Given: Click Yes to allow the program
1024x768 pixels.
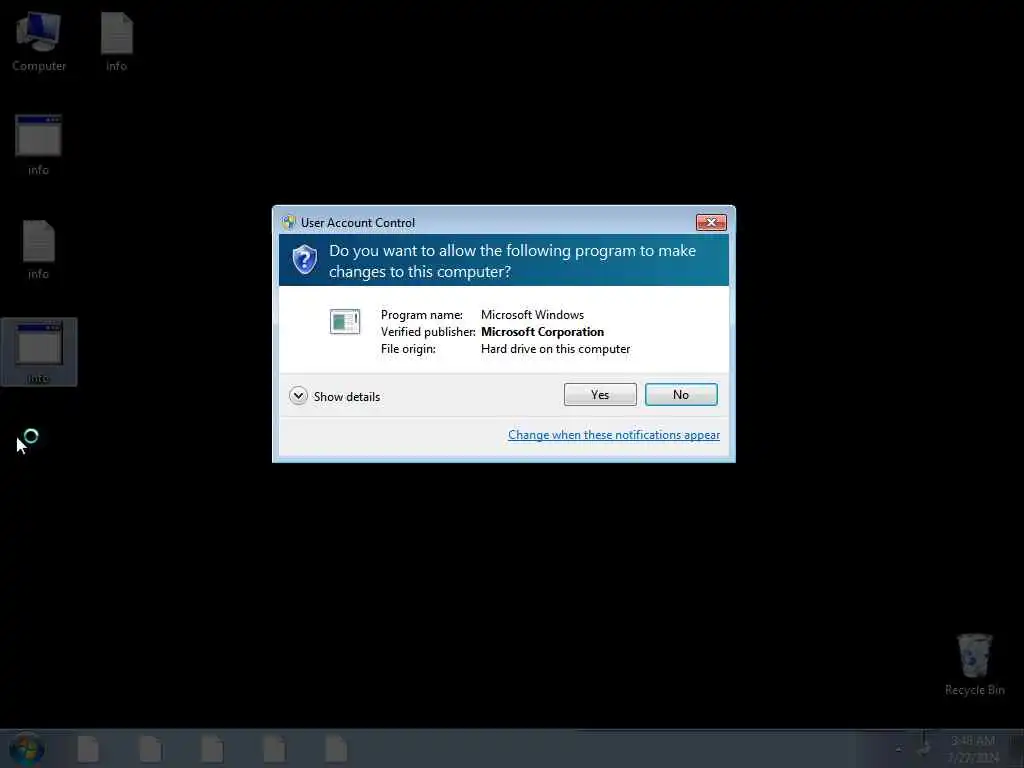Looking at the screenshot, I should pyautogui.click(x=600, y=394).
